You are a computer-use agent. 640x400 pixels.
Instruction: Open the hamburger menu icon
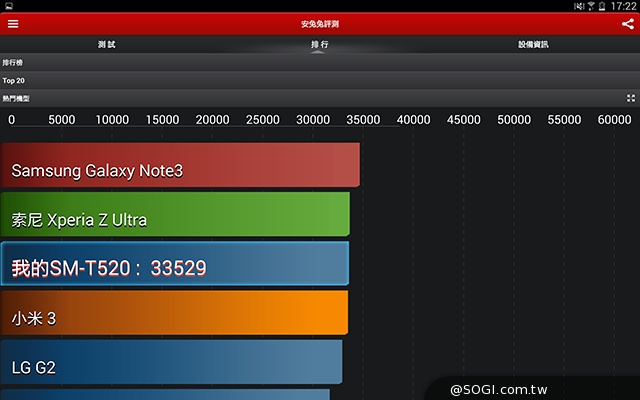tap(12, 23)
